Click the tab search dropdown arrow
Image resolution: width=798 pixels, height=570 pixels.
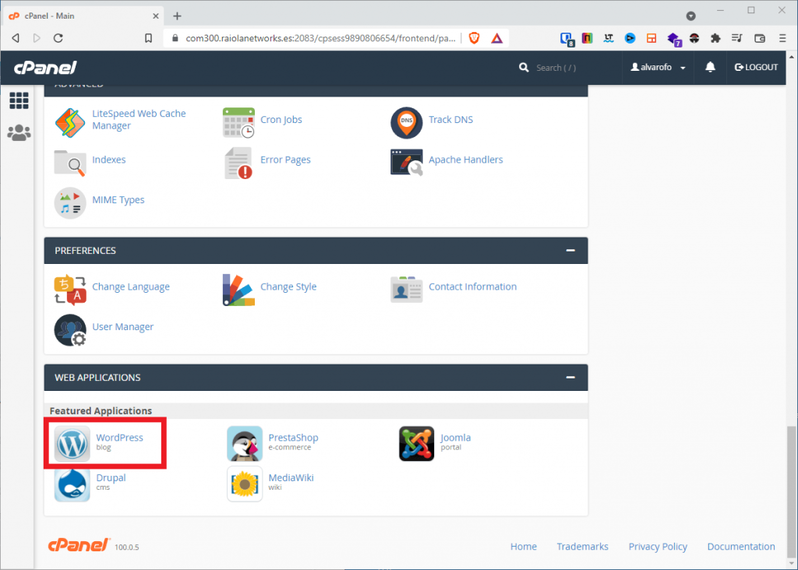691,16
